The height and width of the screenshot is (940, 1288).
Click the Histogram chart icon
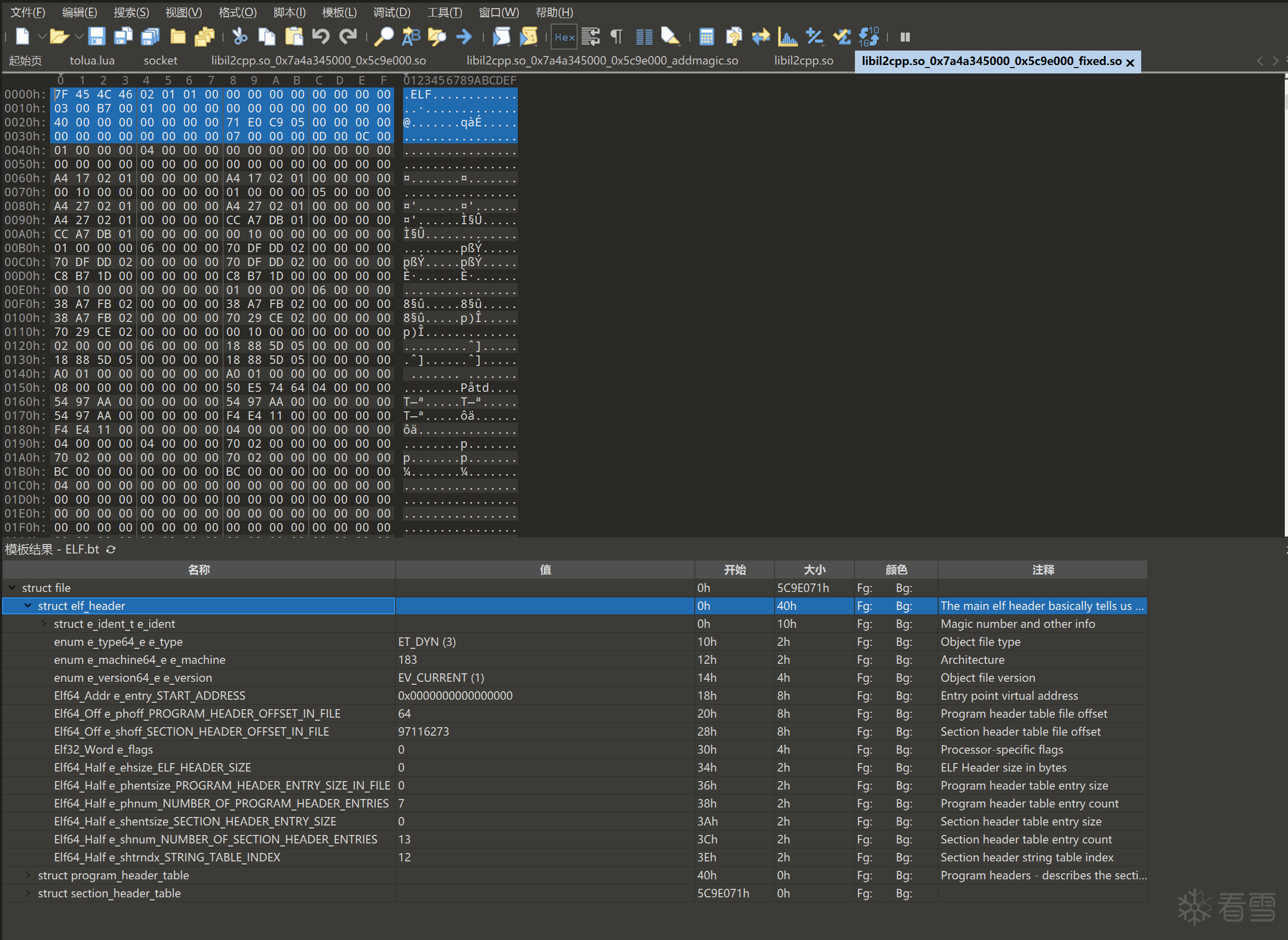pyautogui.click(x=788, y=37)
